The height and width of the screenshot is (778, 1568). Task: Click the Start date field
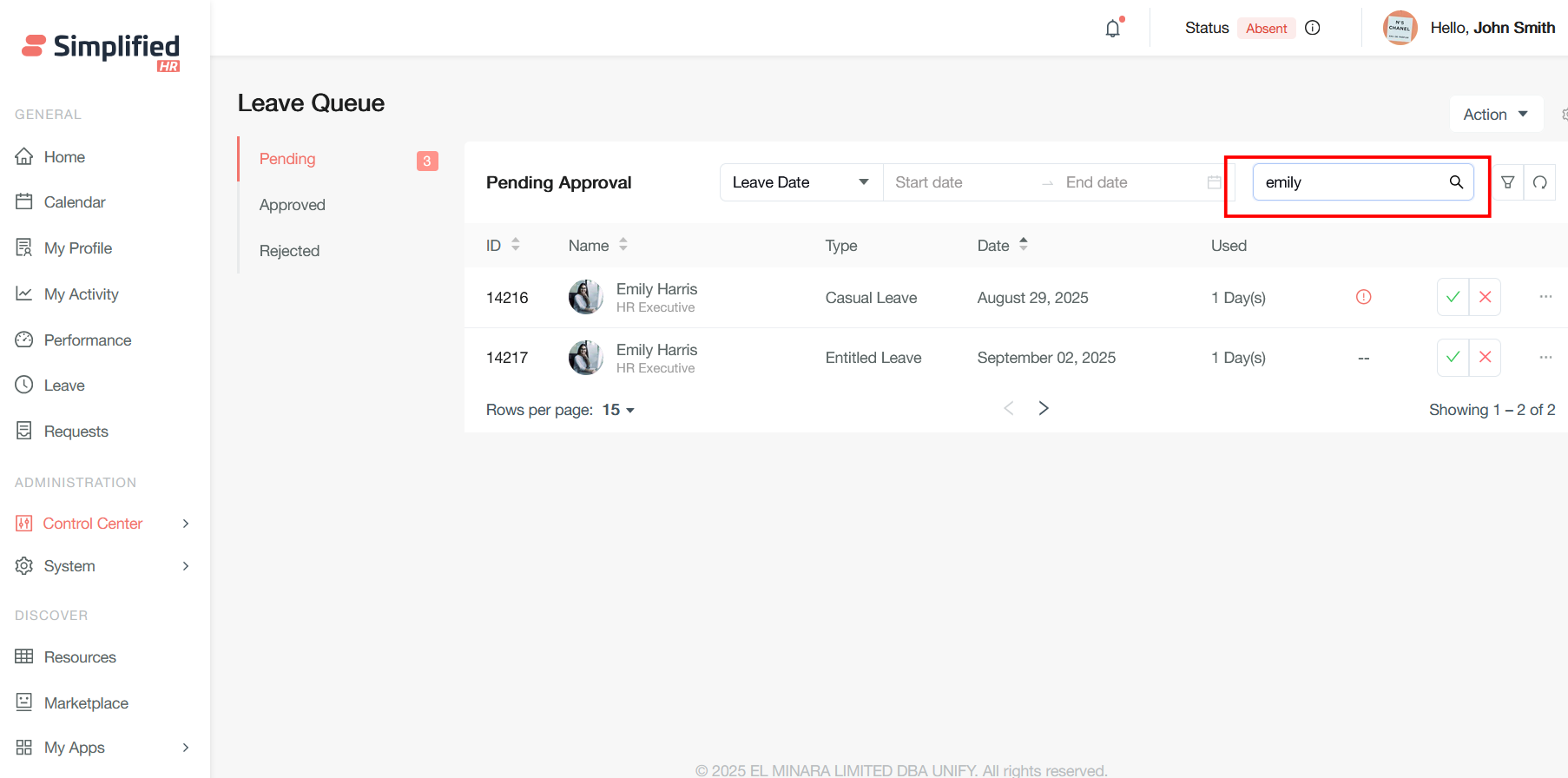coord(955,182)
